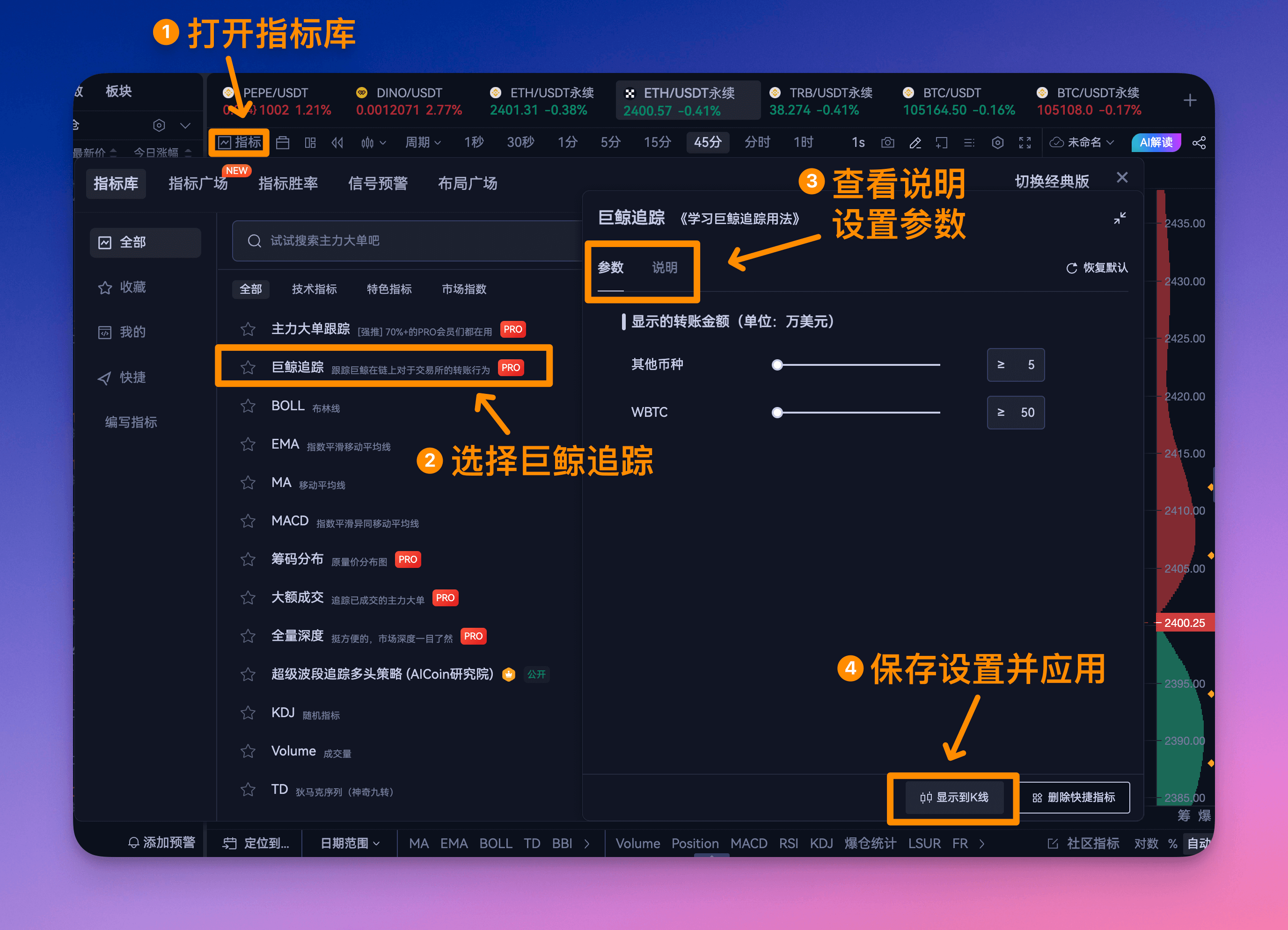This screenshot has width=1288, height=930.
Task: Open the 信号预警 tab
Action: pyautogui.click(x=378, y=183)
